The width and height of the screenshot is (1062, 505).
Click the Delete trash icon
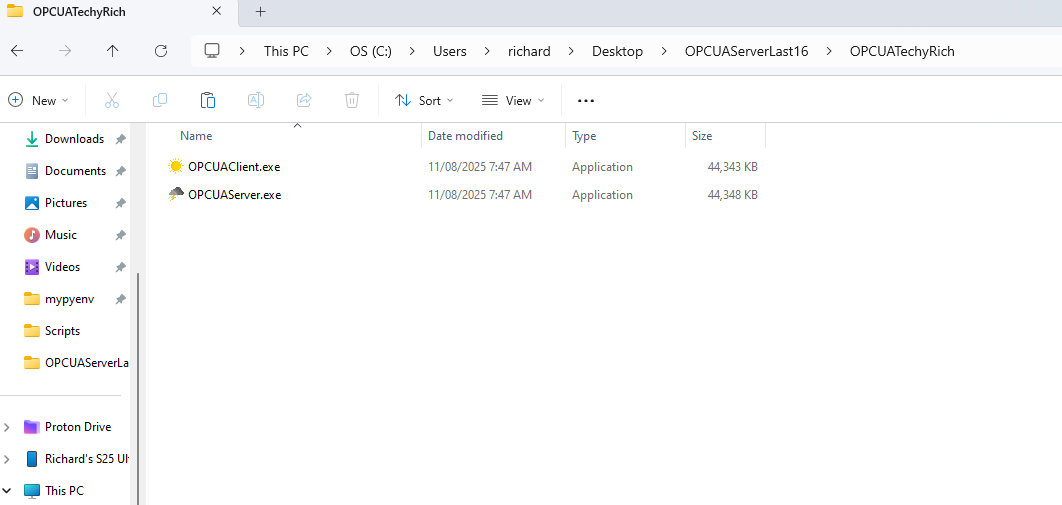(352, 100)
